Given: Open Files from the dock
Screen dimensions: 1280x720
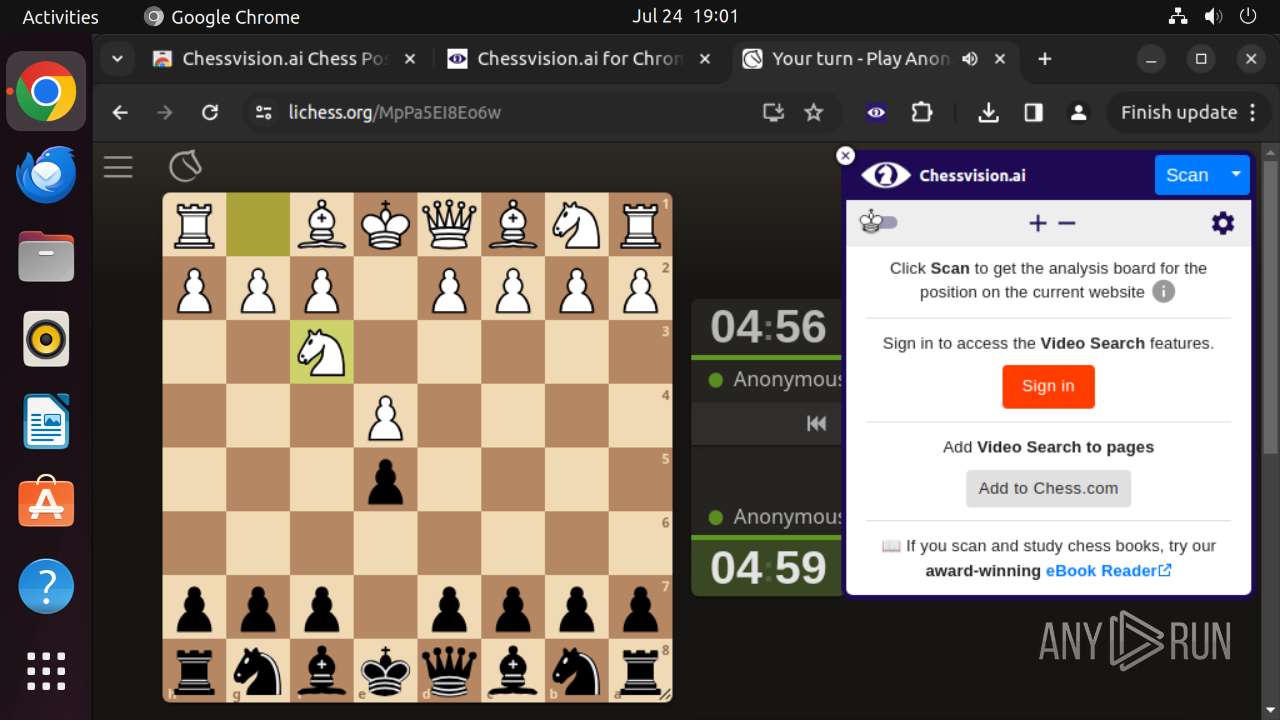Looking at the screenshot, I should pos(46,257).
